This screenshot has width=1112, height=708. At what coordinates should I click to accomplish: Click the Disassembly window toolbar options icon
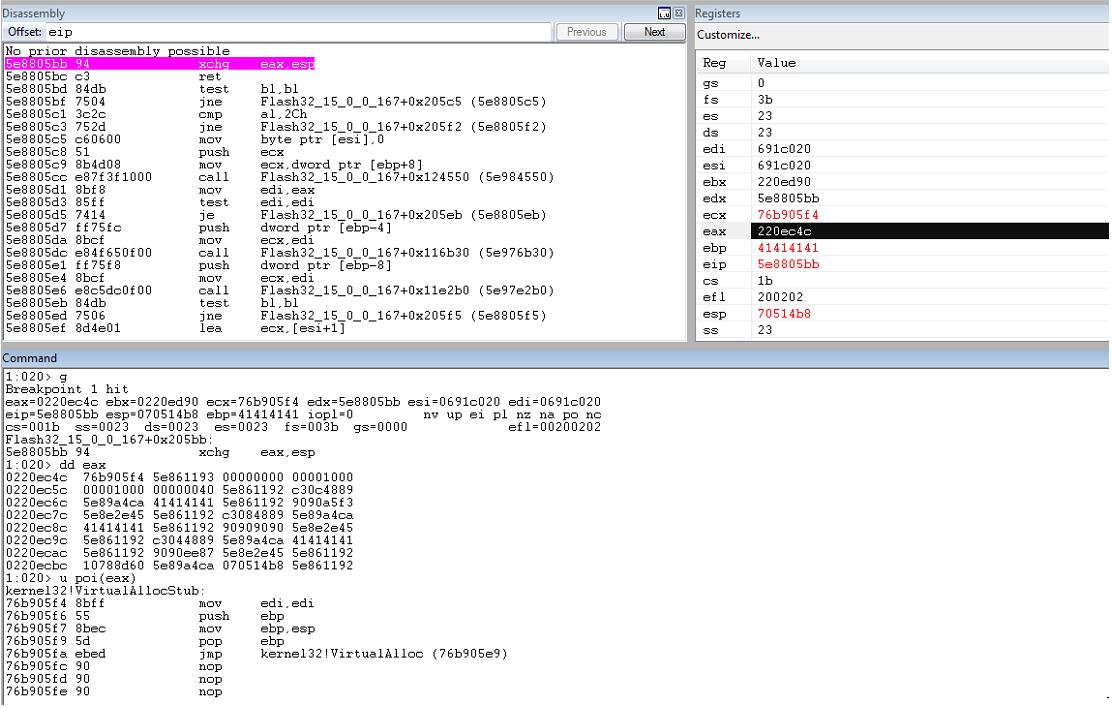(664, 13)
